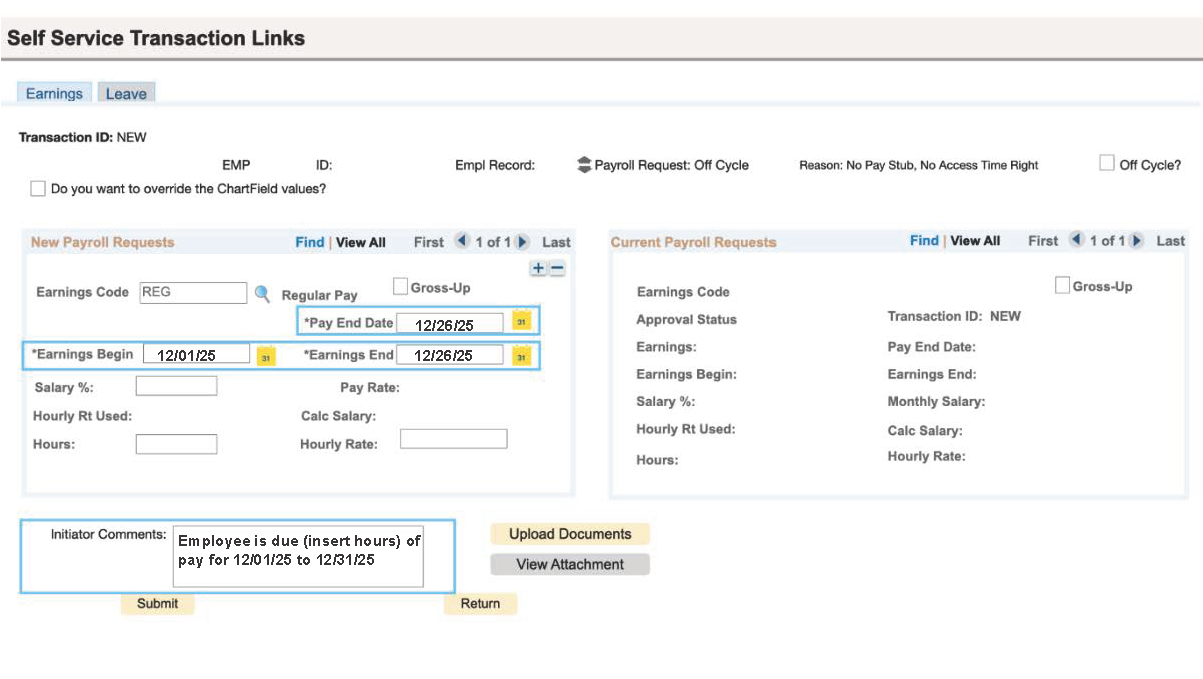Viewport: 1203px width, 679px height.
Task: Click the Earnings Code lookup magnifier
Action: point(262,294)
